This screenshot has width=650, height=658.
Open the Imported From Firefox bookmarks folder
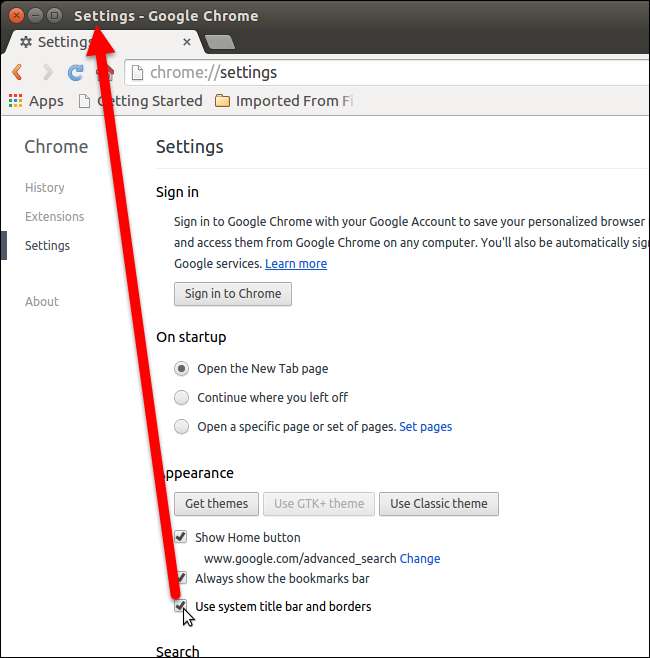(x=284, y=101)
